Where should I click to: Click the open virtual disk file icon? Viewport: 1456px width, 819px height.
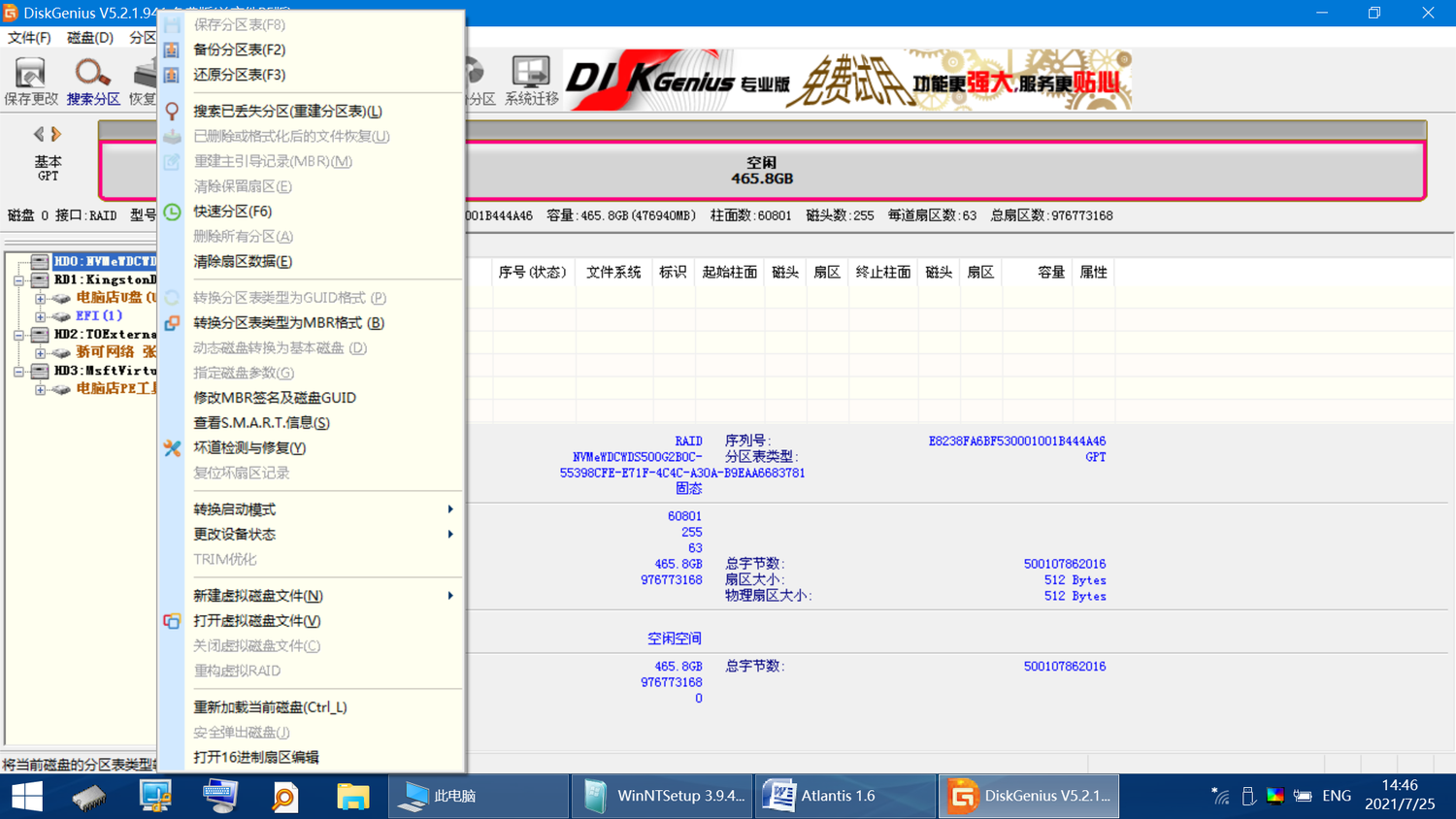pyautogui.click(x=172, y=621)
